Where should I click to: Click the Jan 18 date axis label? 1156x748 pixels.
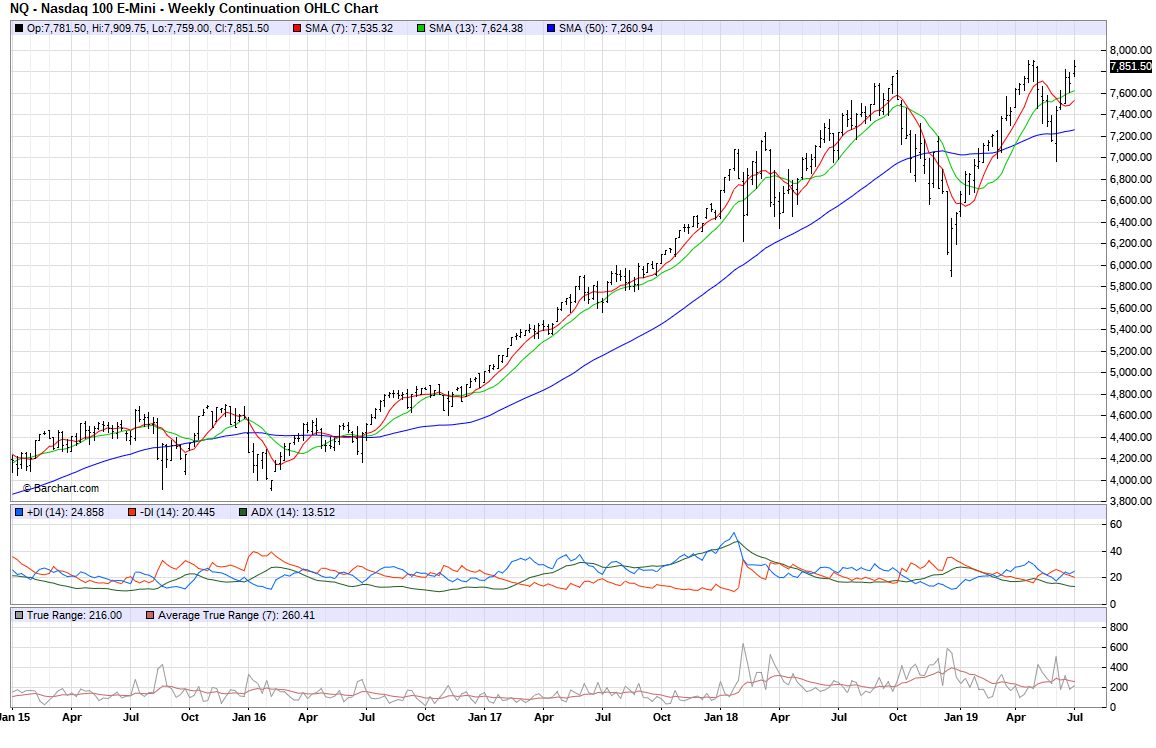pyautogui.click(x=721, y=717)
